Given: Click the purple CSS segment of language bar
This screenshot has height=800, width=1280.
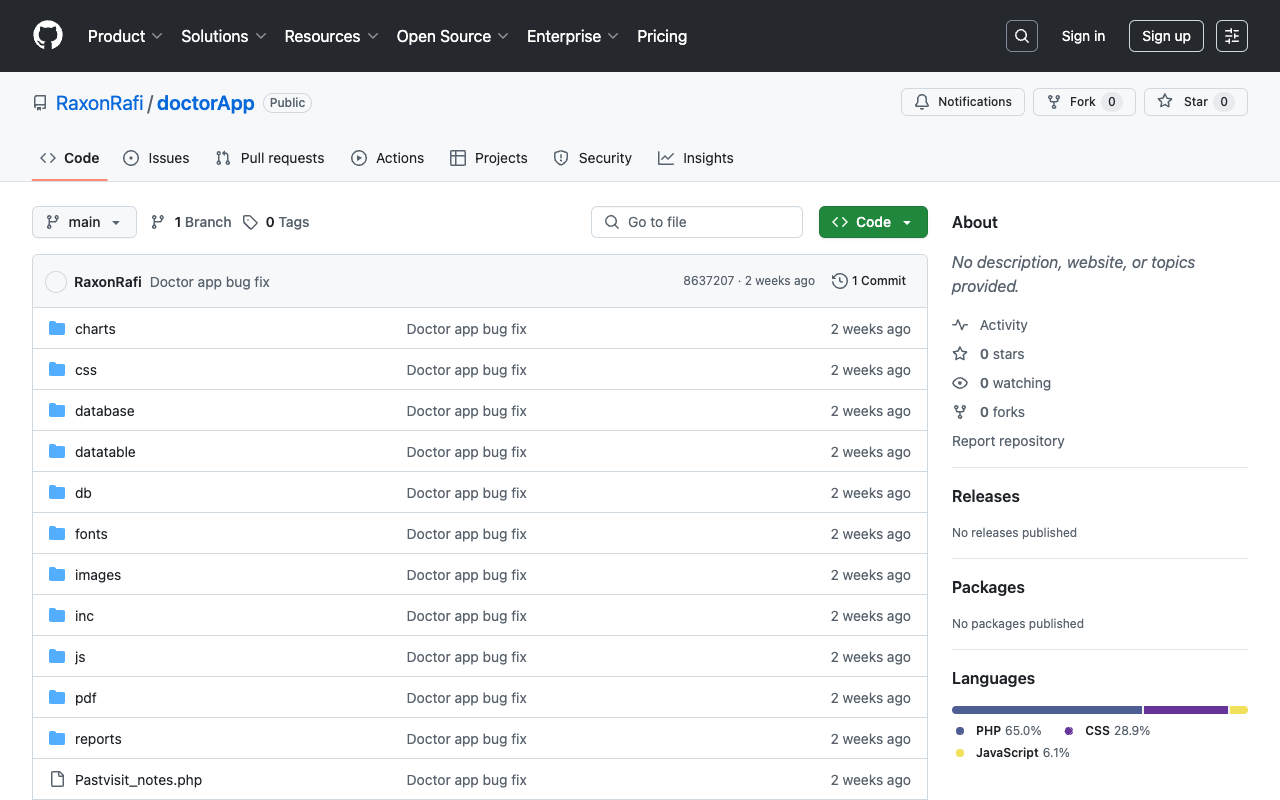Looking at the screenshot, I should click(1186, 710).
